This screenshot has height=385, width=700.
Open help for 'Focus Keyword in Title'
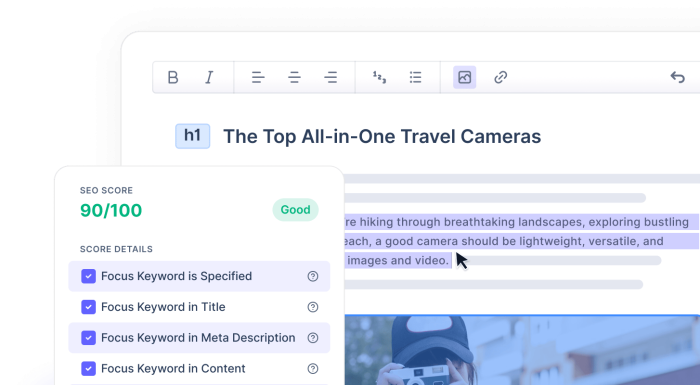click(x=313, y=307)
